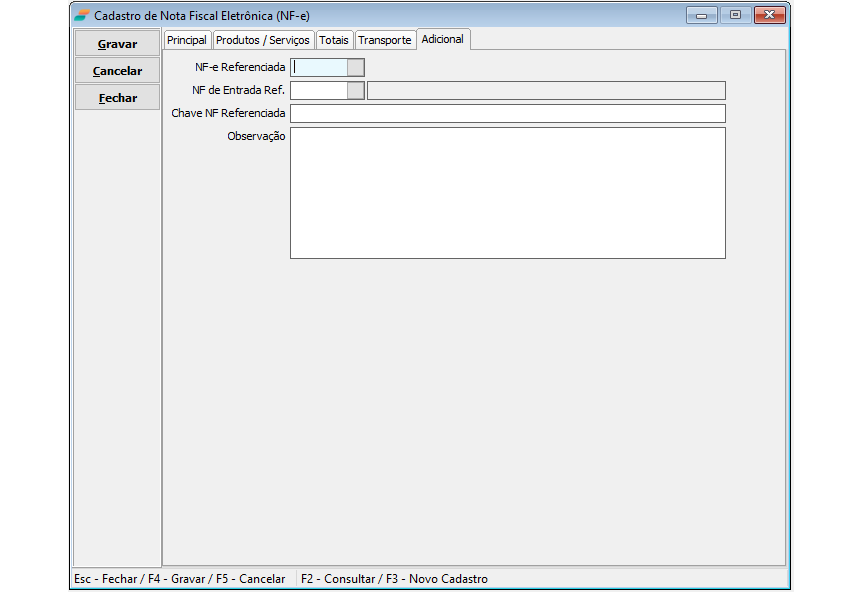Open lookup button beside NF-e Referenciada field
This screenshot has height=592, width=862.
click(x=355, y=67)
